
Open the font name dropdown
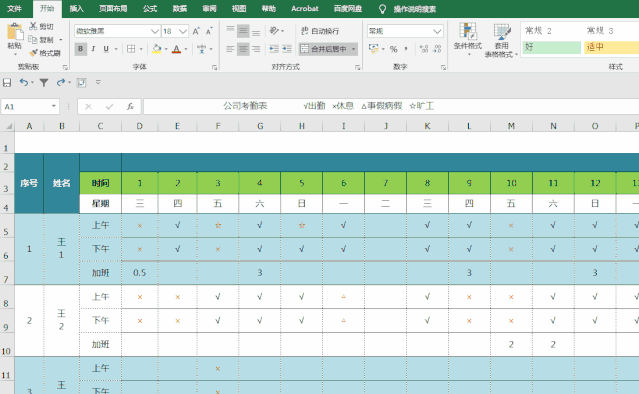(x=155, y=31)
